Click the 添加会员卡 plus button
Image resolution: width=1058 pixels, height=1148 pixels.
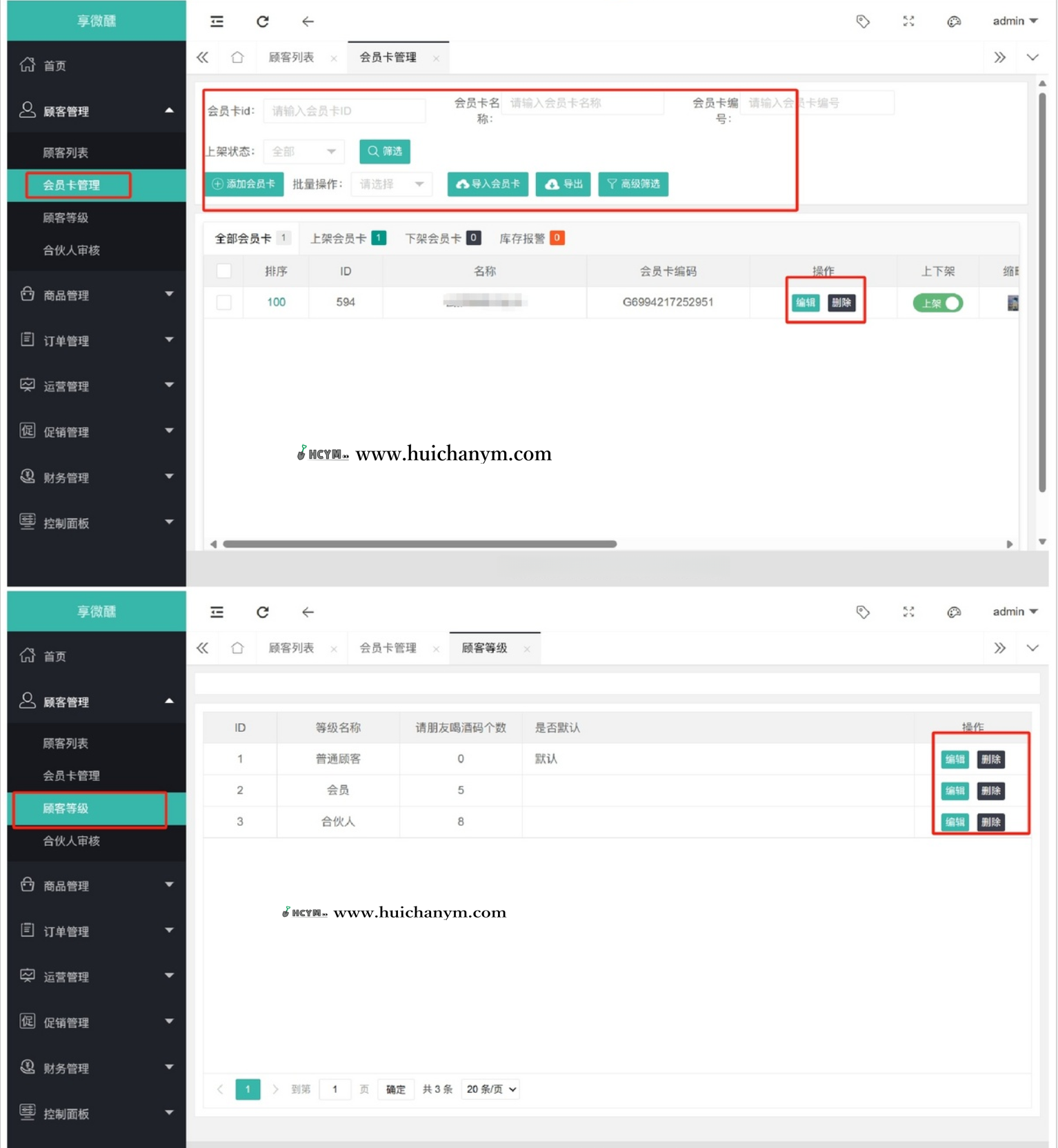click(x=243, y=184)
